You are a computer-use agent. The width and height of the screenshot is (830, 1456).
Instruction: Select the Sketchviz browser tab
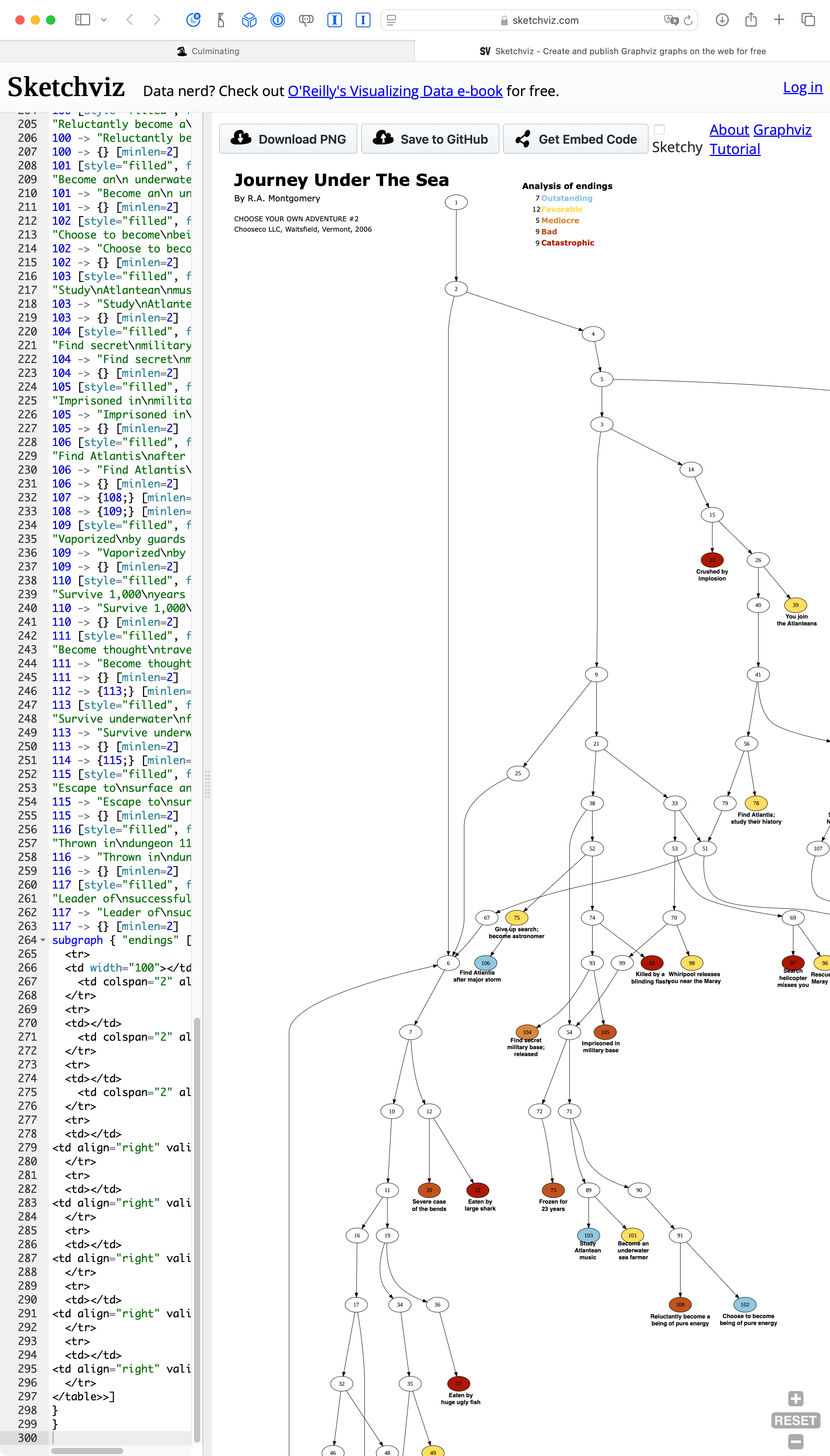622,51
